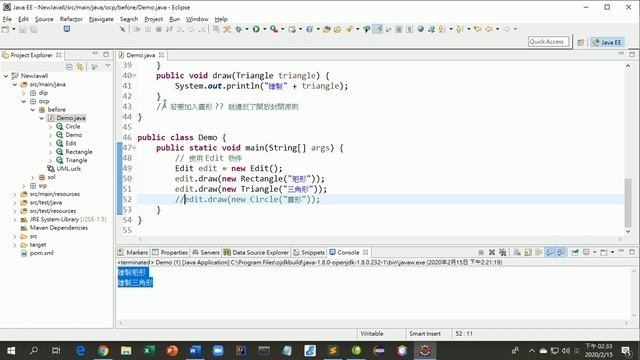Open Chrome from the taskbar
This screenshot has width=640, height=360.
103,350
